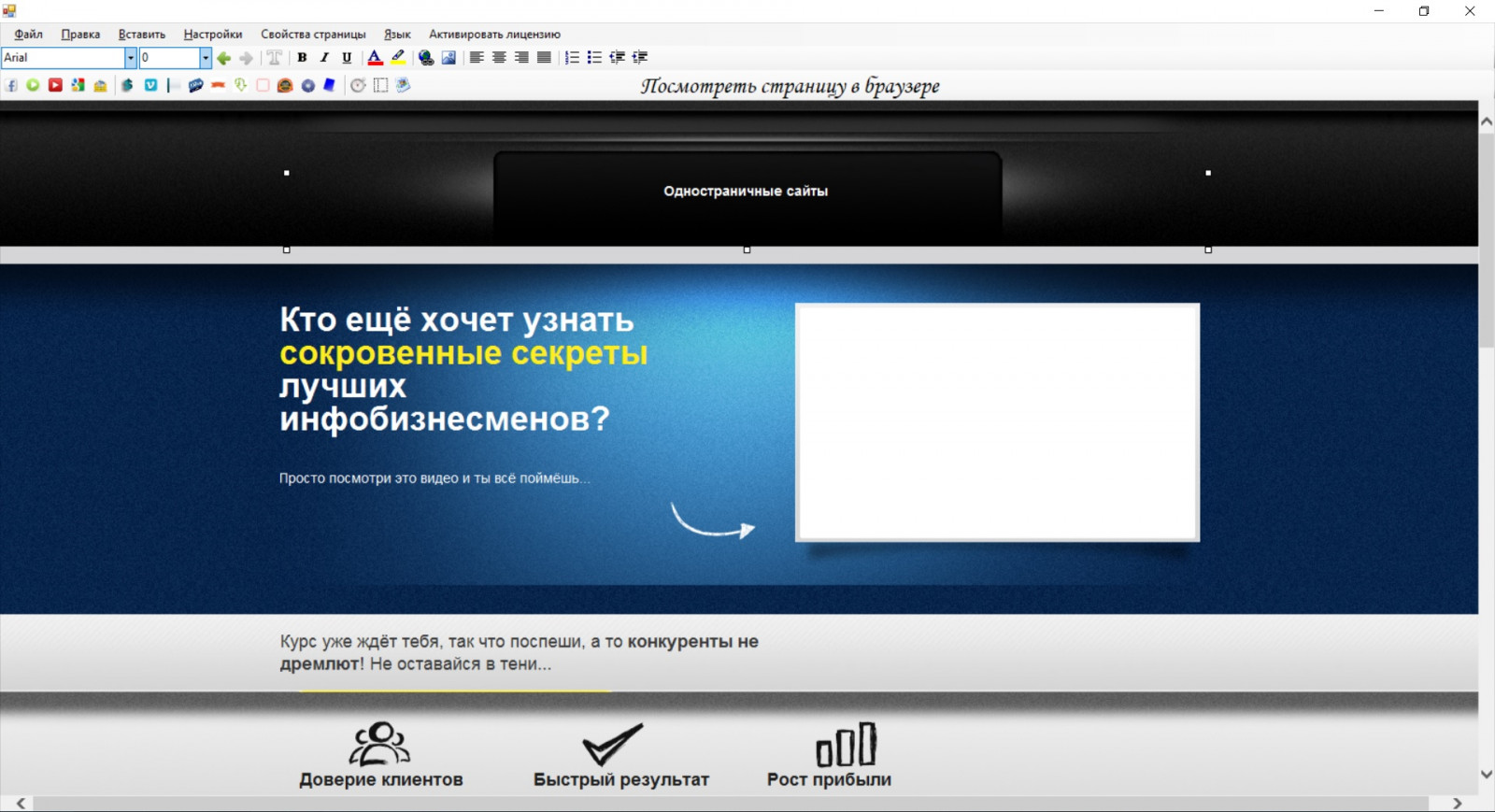Click the grey forward arrow icon
This screenshot has height=812, width=1495.
[x=247, y=58]
